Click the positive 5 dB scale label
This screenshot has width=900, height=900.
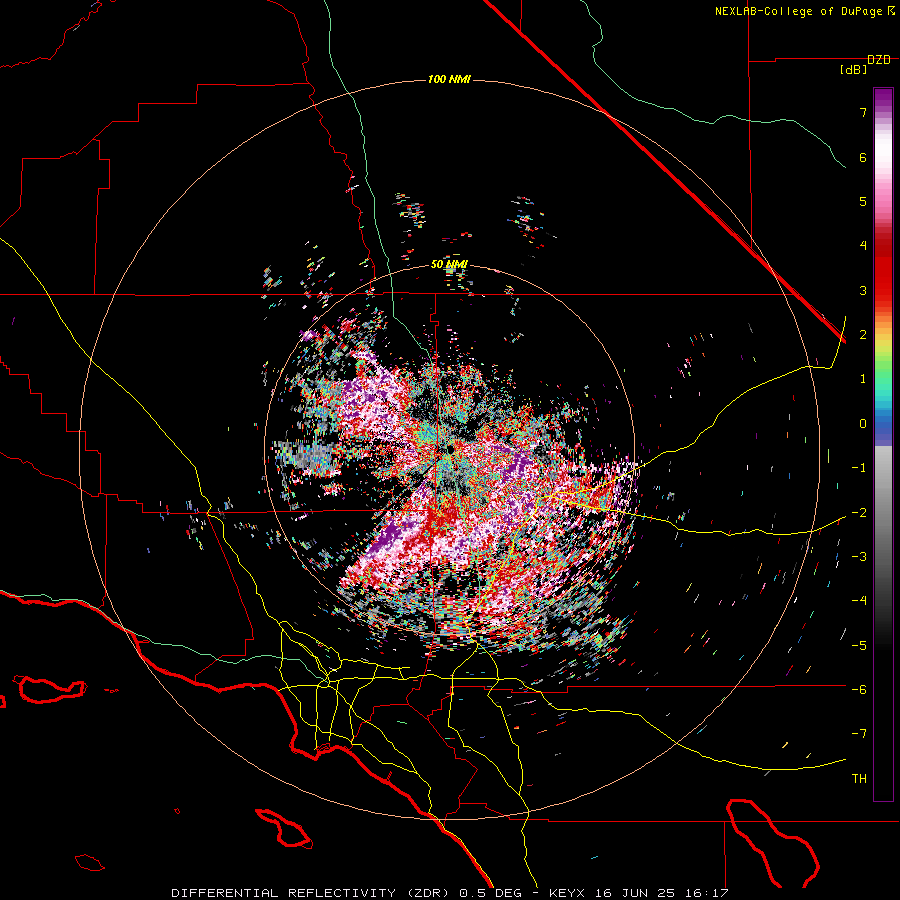click(863, 201)
